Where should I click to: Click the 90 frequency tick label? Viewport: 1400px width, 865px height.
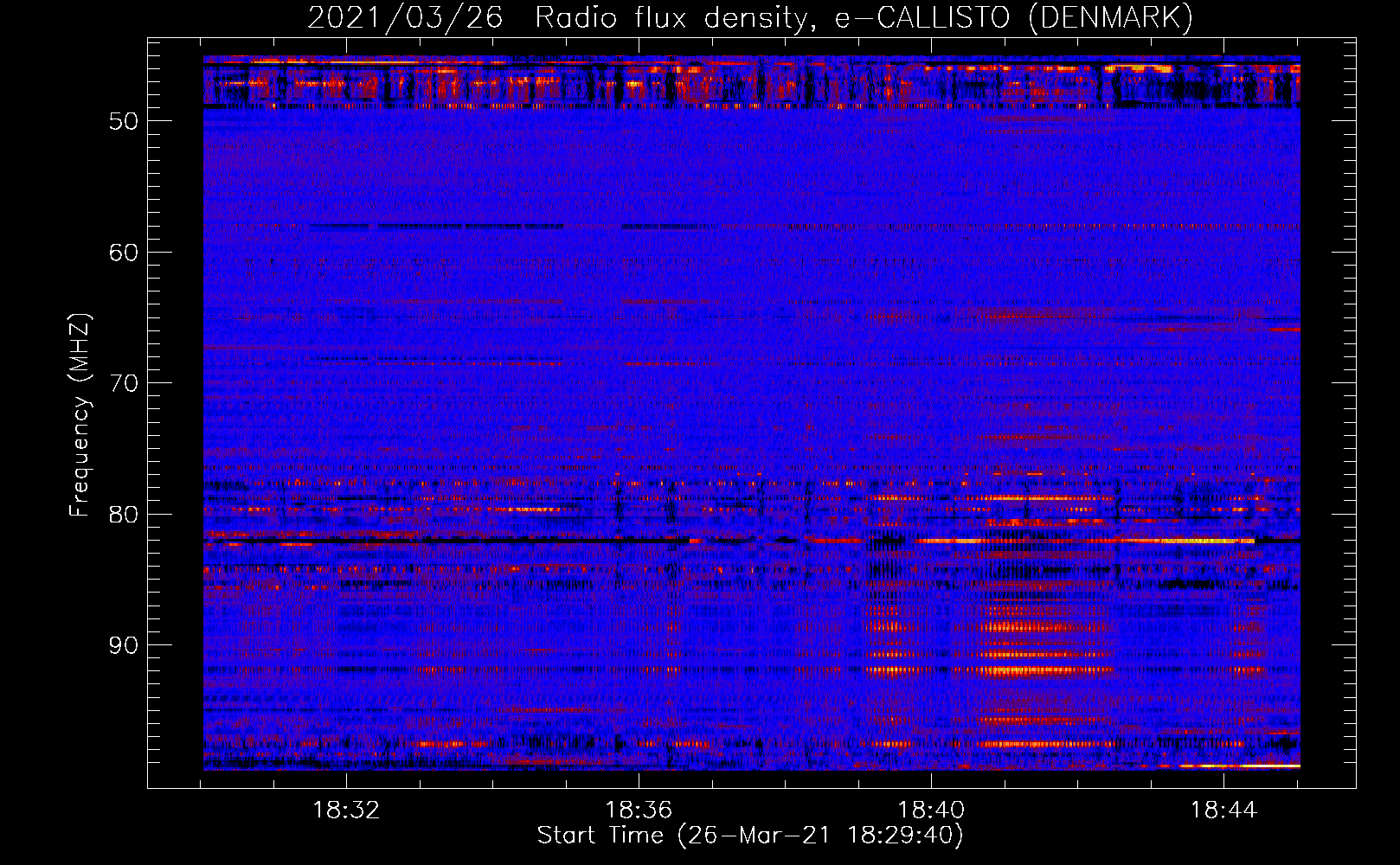pyautogui.click(x=124, y=646)
